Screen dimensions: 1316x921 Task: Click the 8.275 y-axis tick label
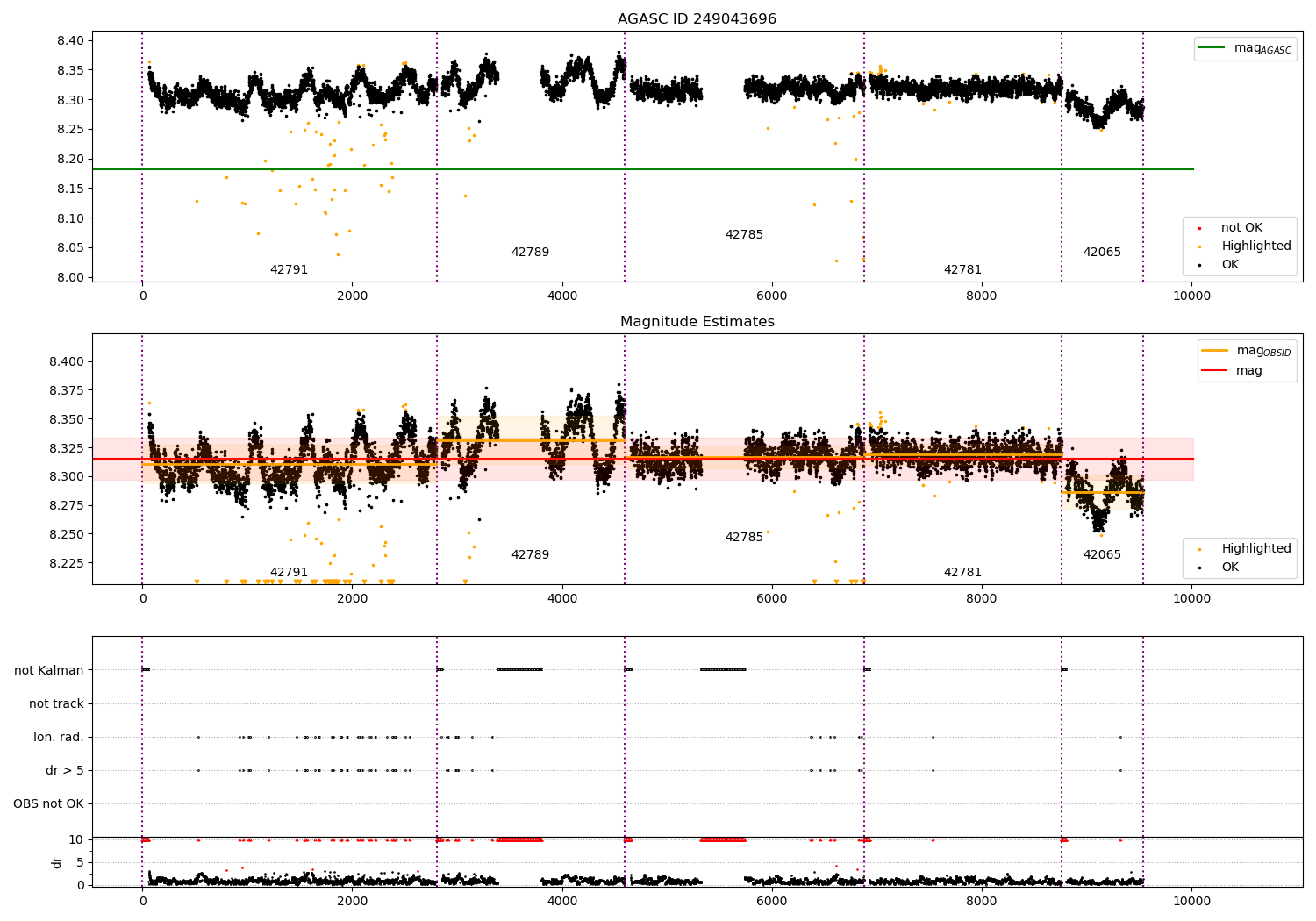pyautogui.click(x=68, y=506)
